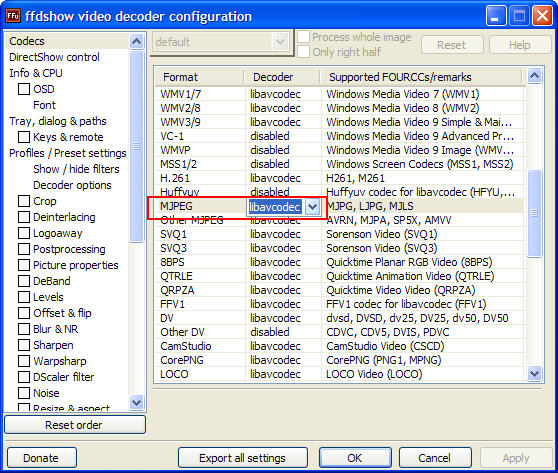Select the CorePNG format row
The width and height of the screenshot is (558, 473).
point(339,360)
